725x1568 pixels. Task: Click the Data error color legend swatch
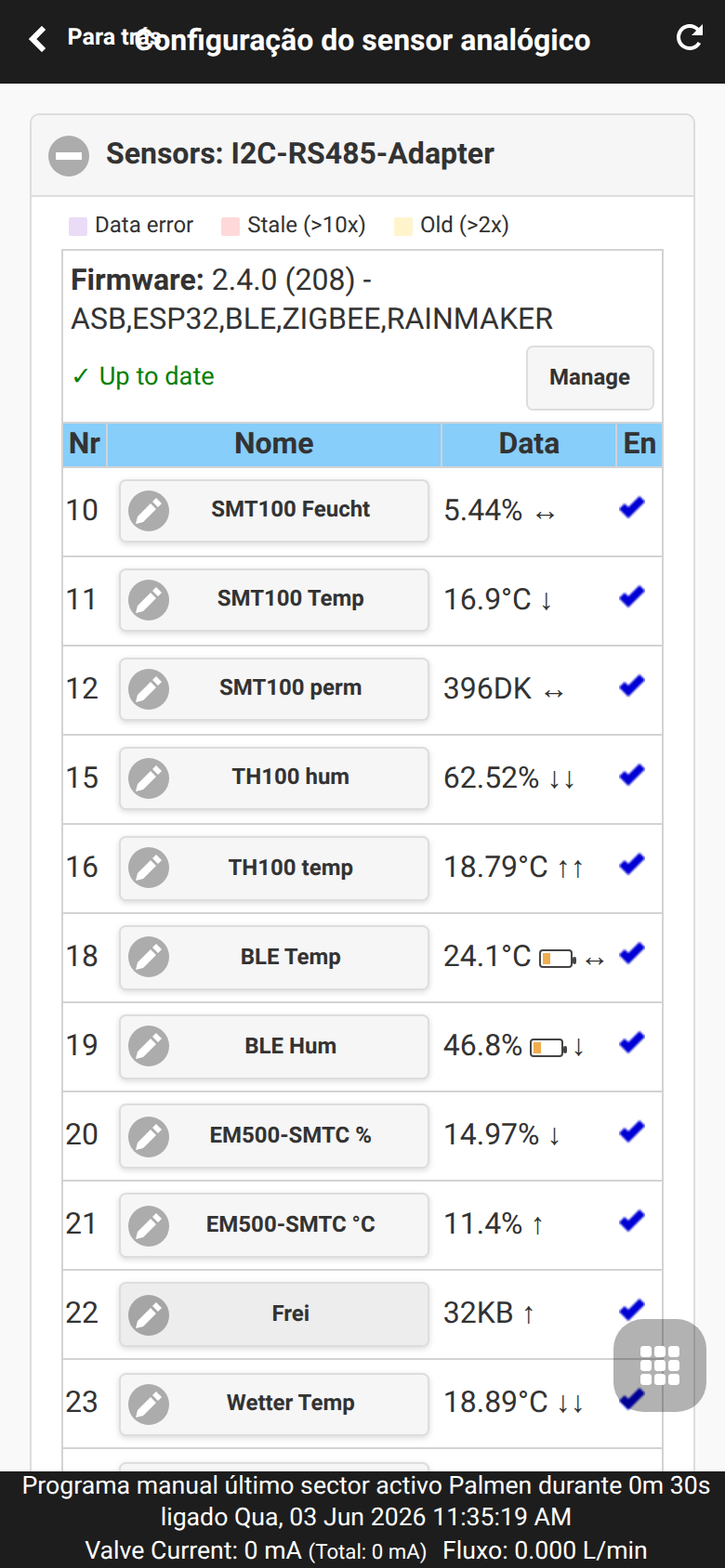78,226
